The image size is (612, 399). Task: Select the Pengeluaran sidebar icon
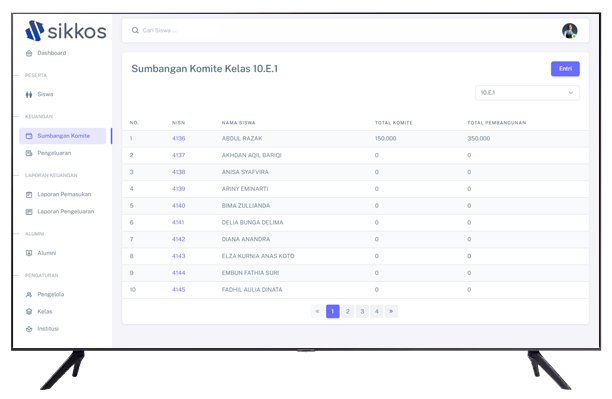point(29,153)
